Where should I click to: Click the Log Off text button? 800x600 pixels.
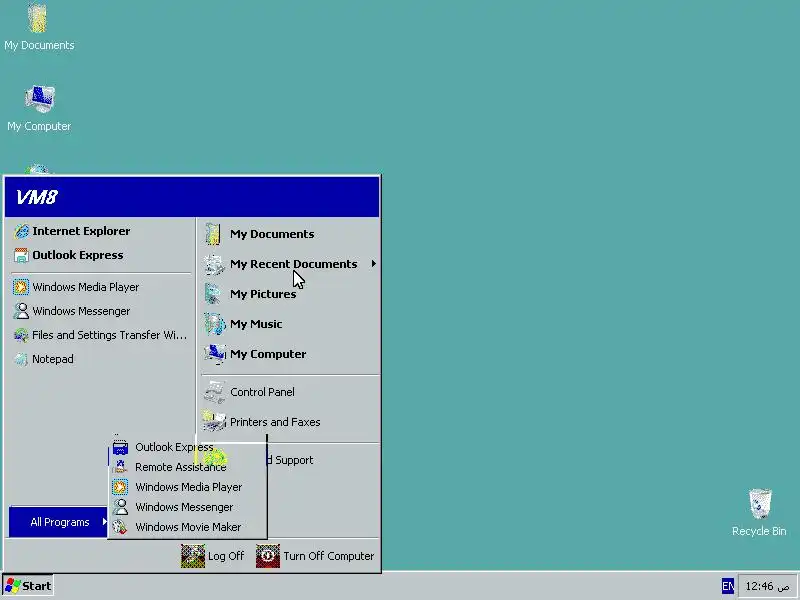[226, 556]
